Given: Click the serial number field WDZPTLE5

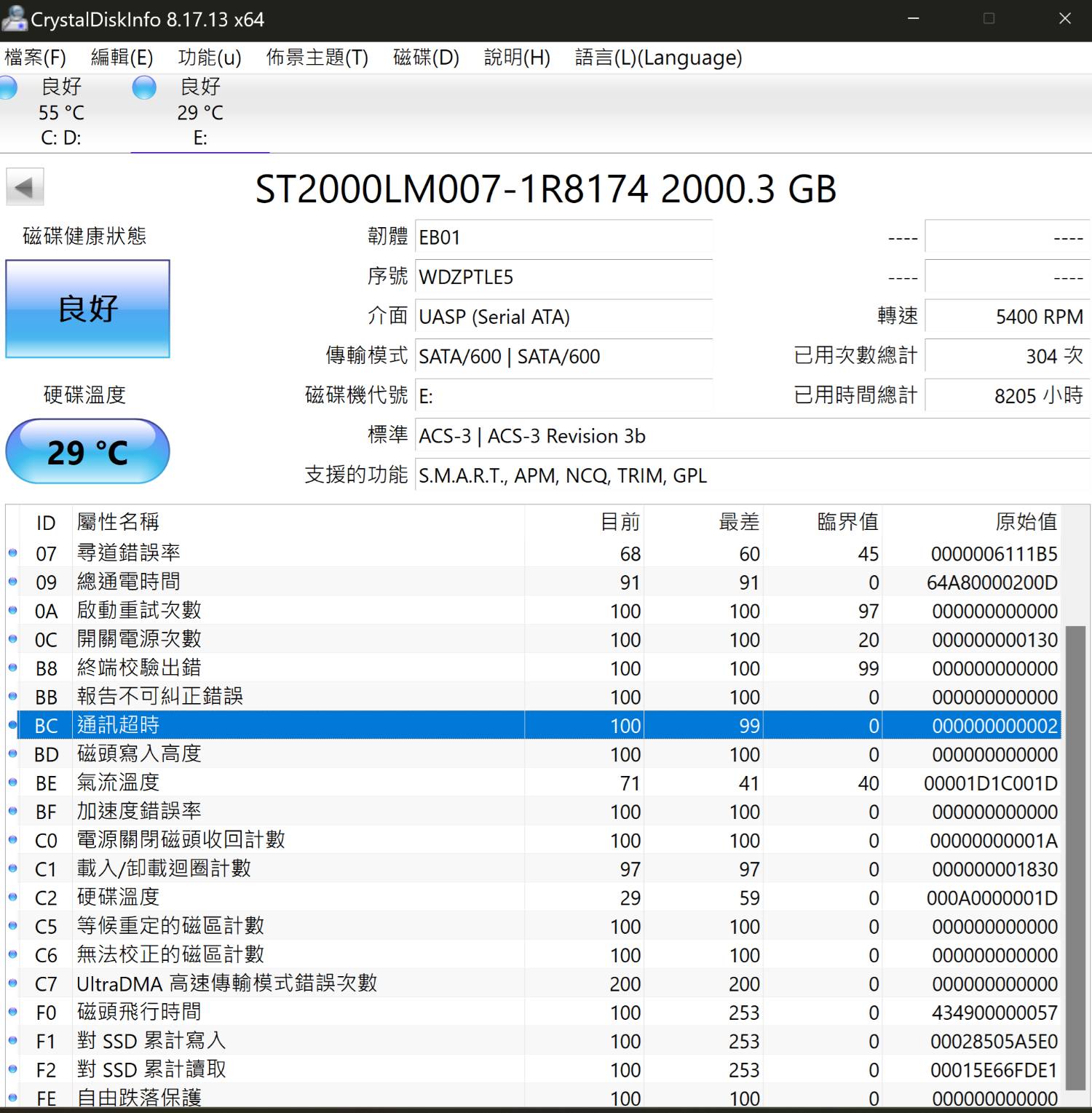Looking at the screenshot, I should [x=563, y=277].
